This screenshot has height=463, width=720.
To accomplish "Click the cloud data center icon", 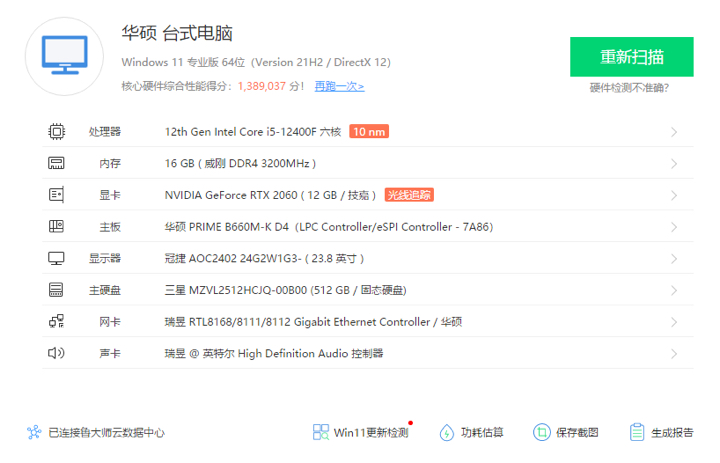I will (x=34, y=432).
